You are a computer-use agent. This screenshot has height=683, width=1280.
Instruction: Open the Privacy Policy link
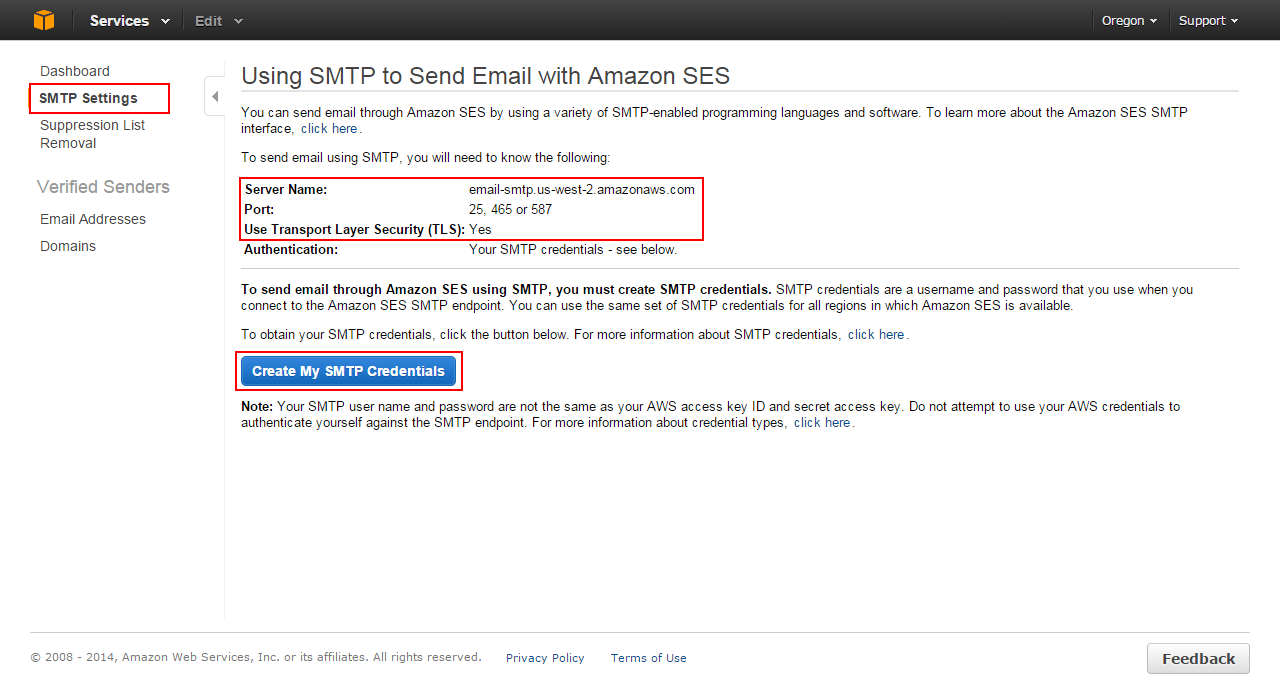point(545,658)
